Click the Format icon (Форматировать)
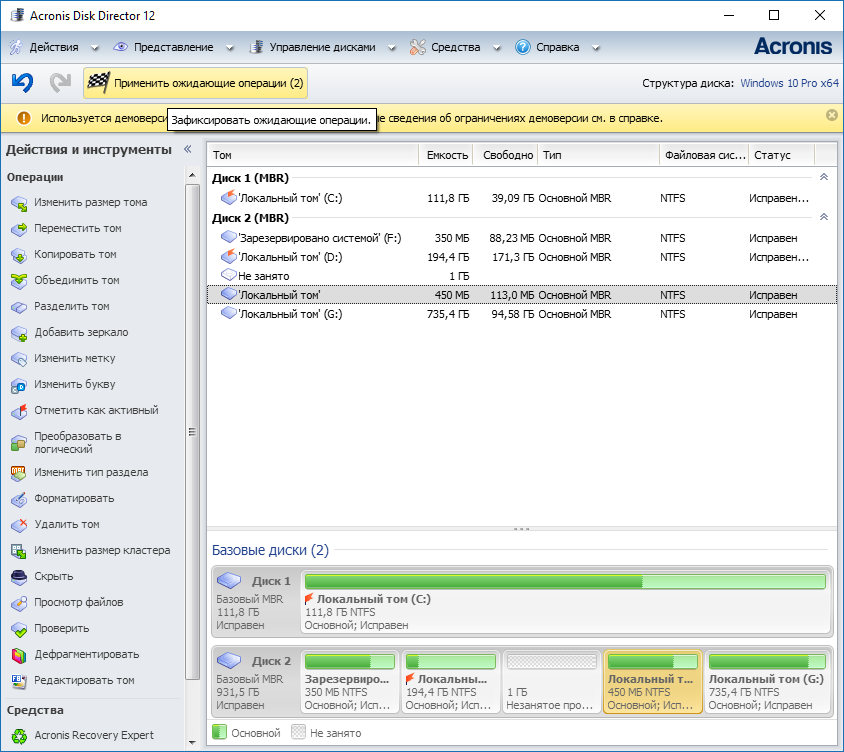Viewport: 844px width, 752px height. 19,499
